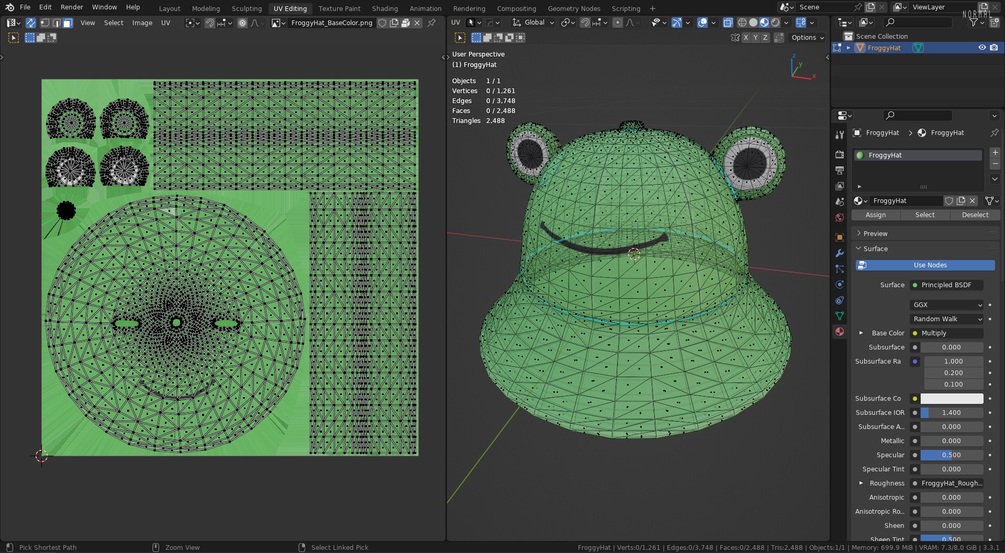
Task: Open the Object Data mesh tab
Action: pos(840,316)
